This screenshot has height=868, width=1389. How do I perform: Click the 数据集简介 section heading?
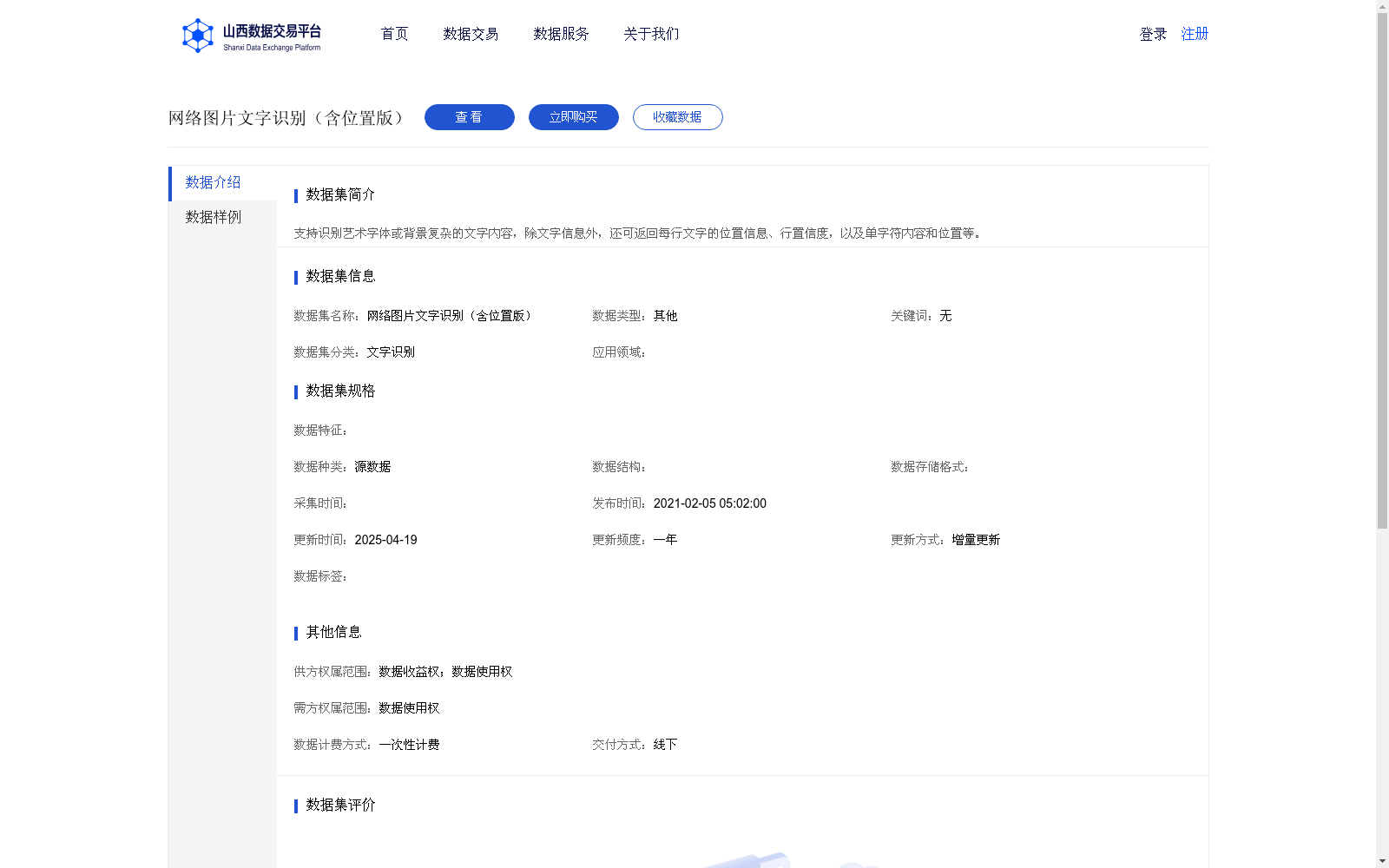tap(340, 194)
